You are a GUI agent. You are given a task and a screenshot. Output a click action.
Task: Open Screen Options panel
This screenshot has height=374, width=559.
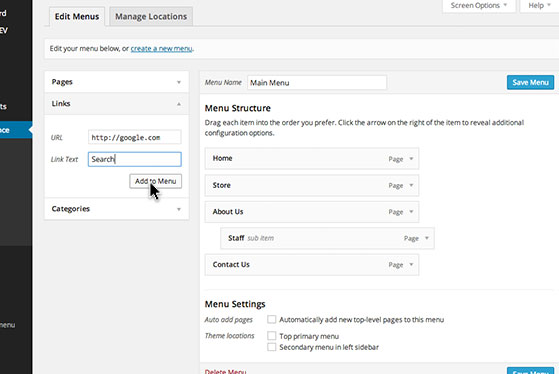(478, 6)
